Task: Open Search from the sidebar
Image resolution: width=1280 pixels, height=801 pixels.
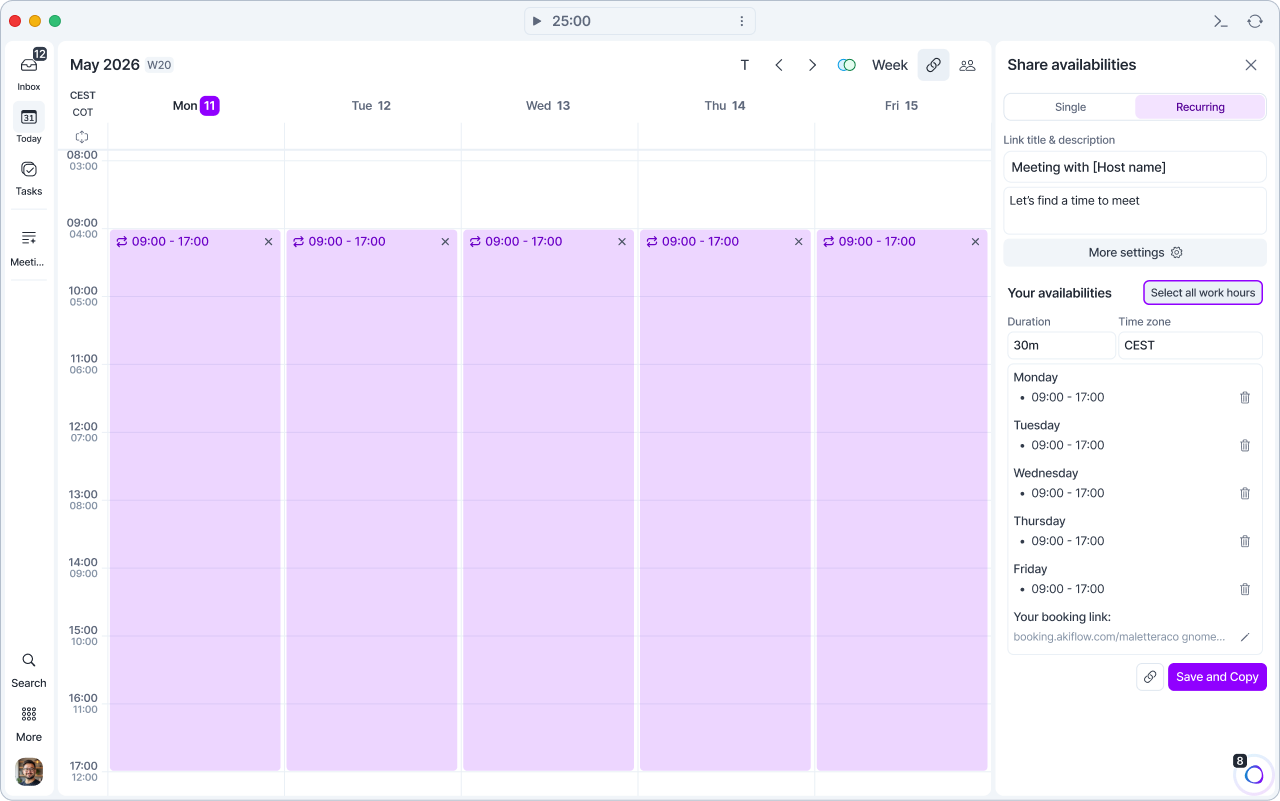Action: [29, 669]
